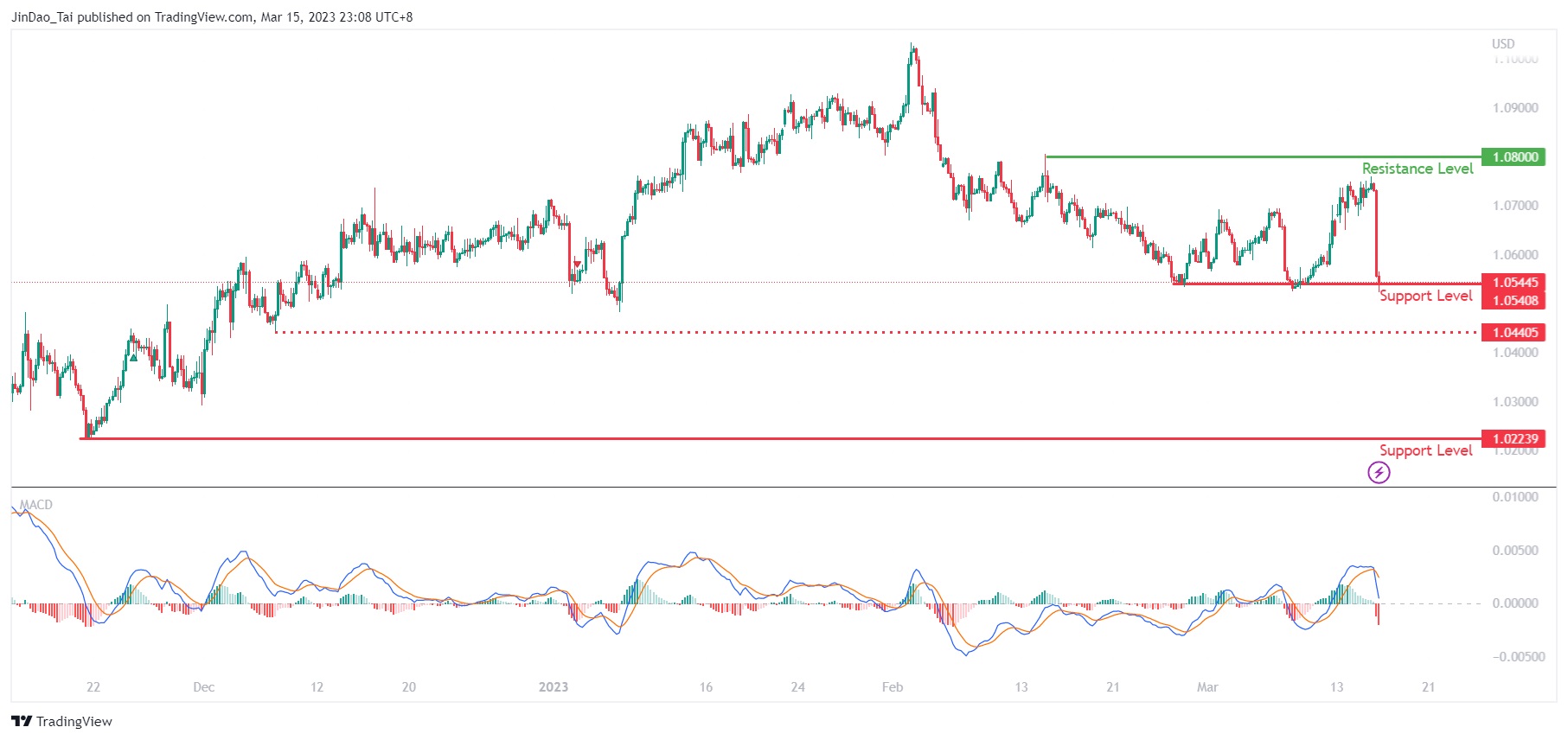The width and height of the screenshot is (1568, 740).
Task: Click the Feb label on time axis
Action: point(893,687)
